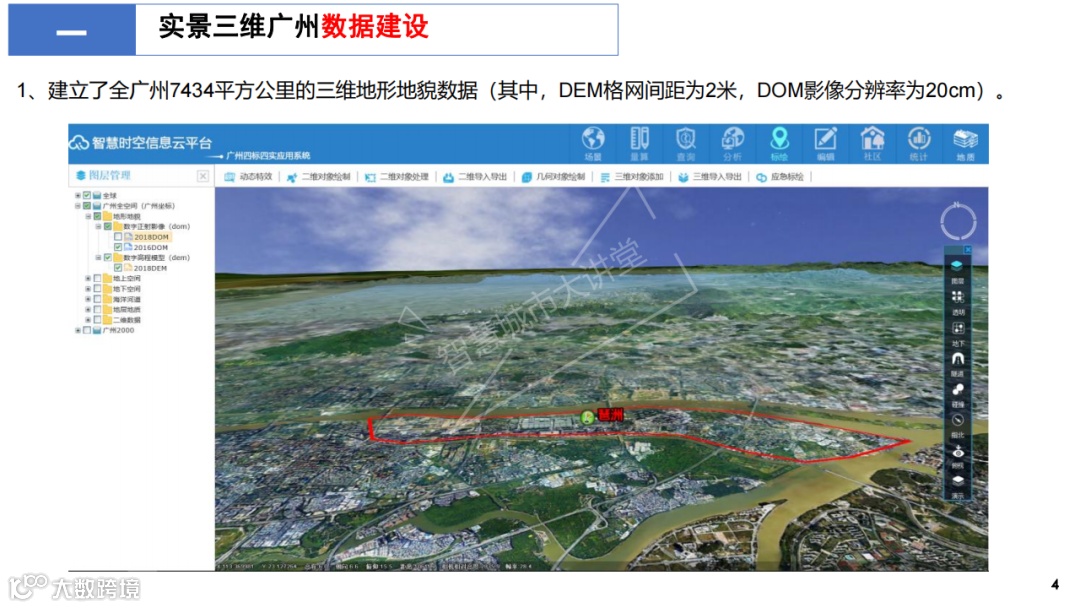Disable the 2016DOM layer checkbox
Image resolution: width=1080 pixels, height=608 pixels.
point(118,247)
